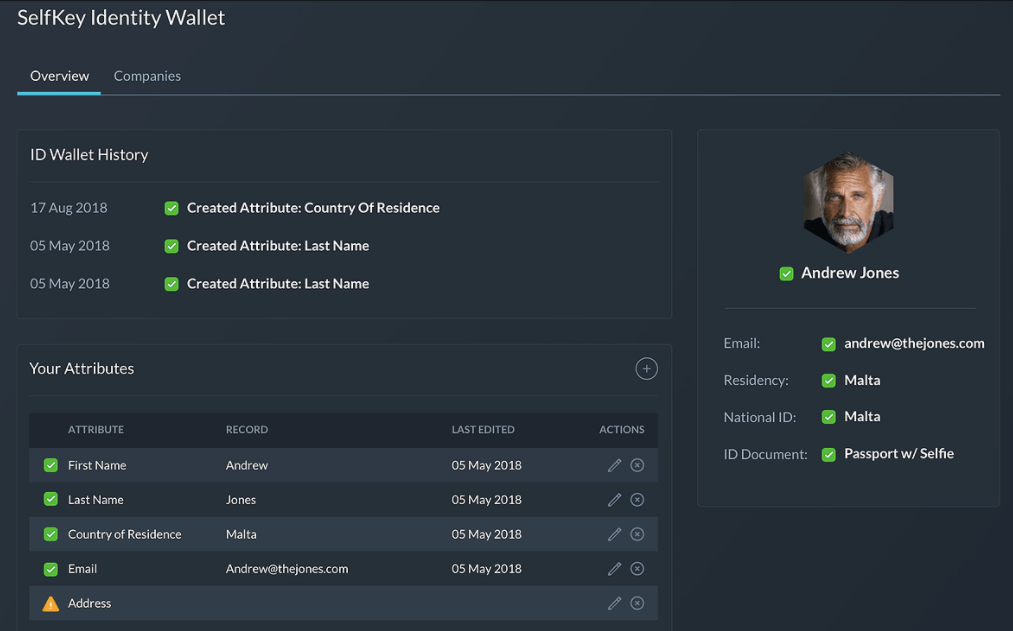1013x631 pixels.
Task: Click 'Passport w/ Selfie' document value
Action: pos(899,453)
